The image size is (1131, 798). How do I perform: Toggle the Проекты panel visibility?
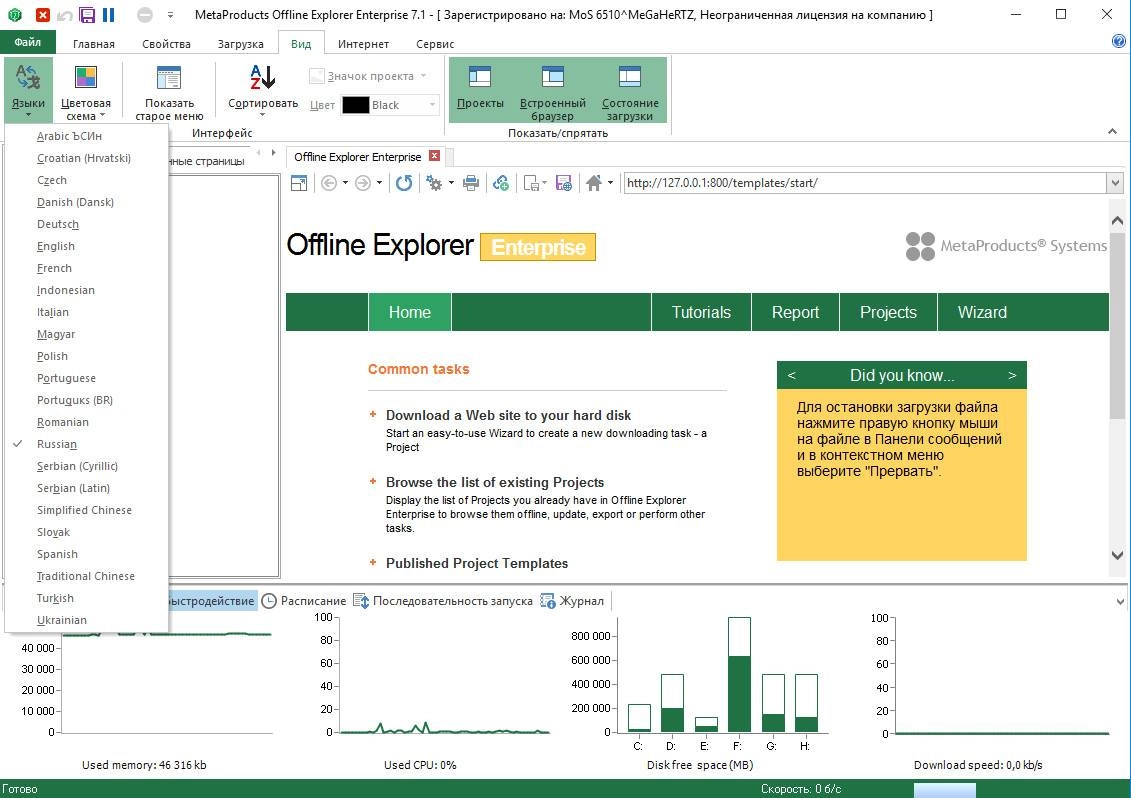pos(480,89)
